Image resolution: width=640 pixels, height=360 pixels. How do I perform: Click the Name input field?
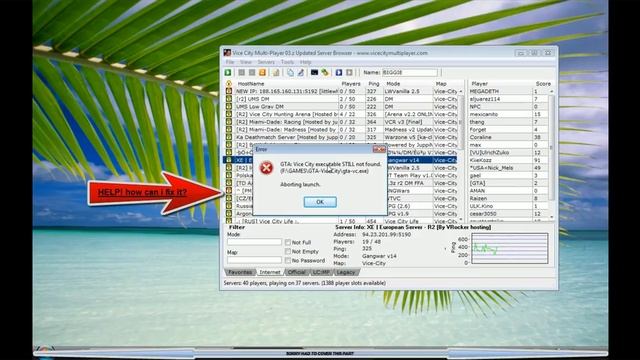click(409, 73)
